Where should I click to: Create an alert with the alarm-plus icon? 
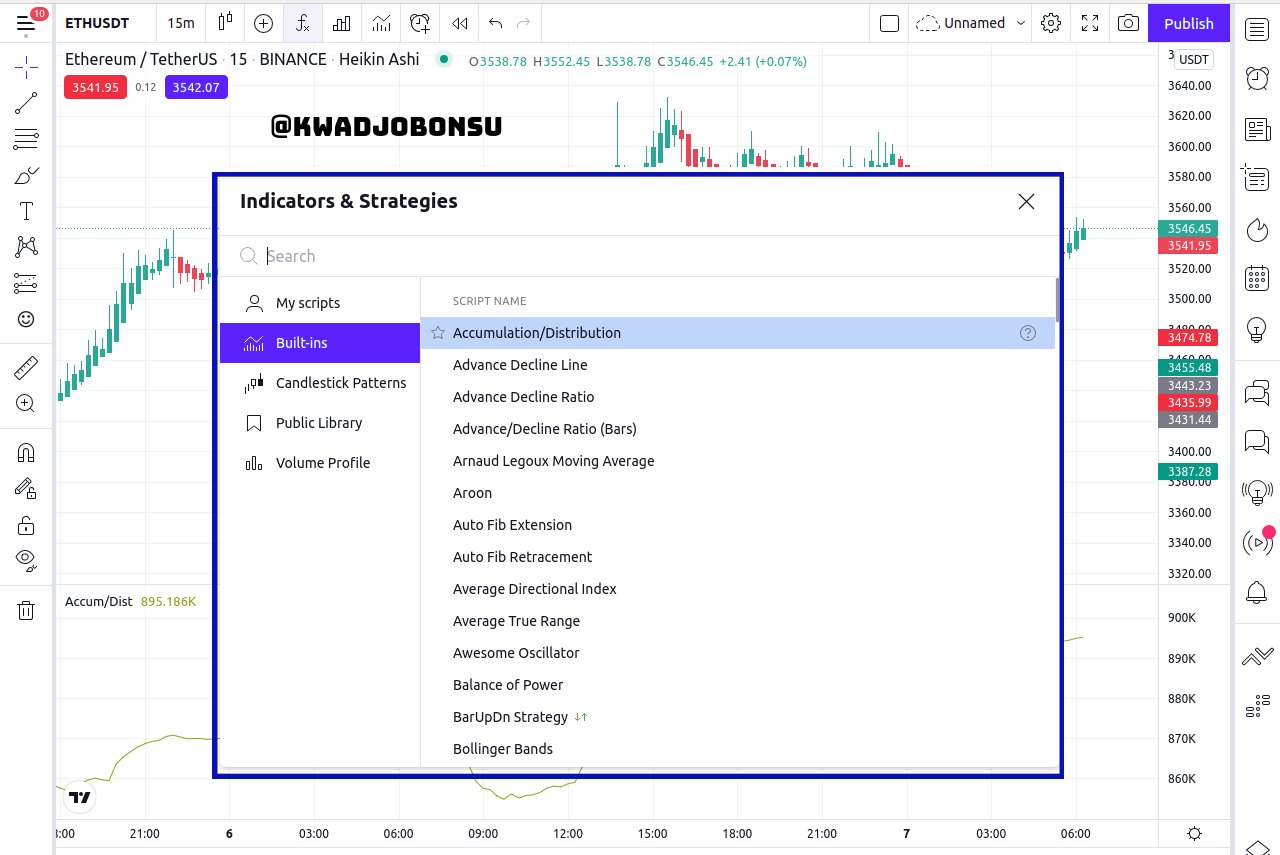420,22
